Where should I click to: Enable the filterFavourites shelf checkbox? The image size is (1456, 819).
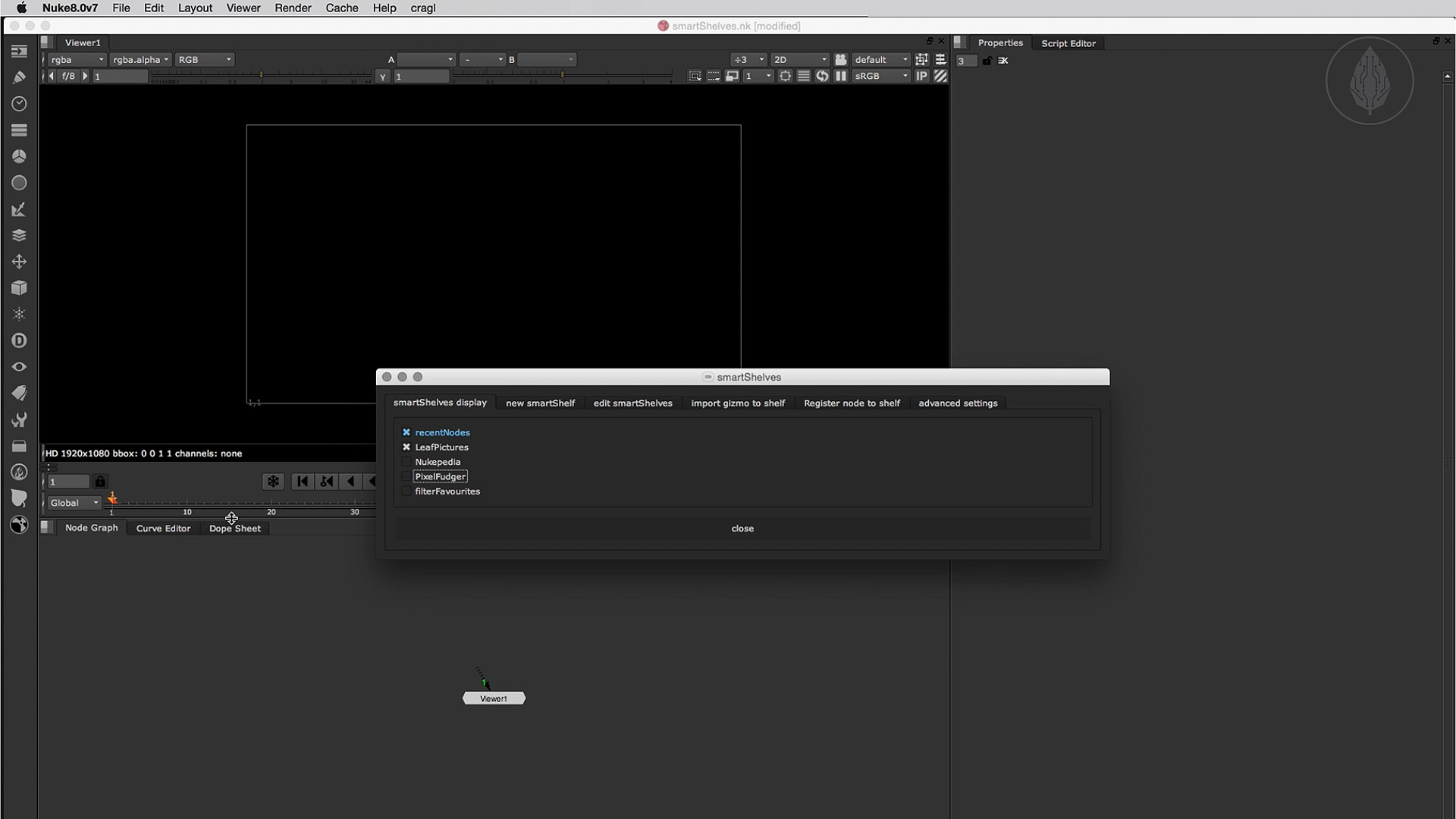[406, 491]
